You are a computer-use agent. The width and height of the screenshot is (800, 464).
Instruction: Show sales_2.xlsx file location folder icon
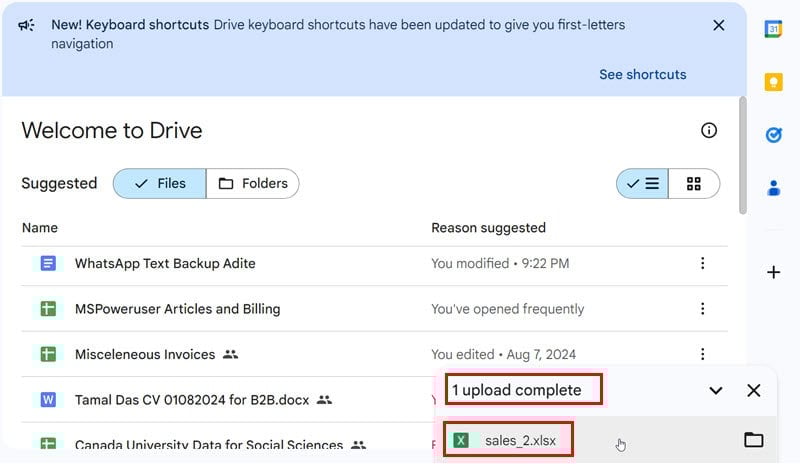[x=754, y=440]
